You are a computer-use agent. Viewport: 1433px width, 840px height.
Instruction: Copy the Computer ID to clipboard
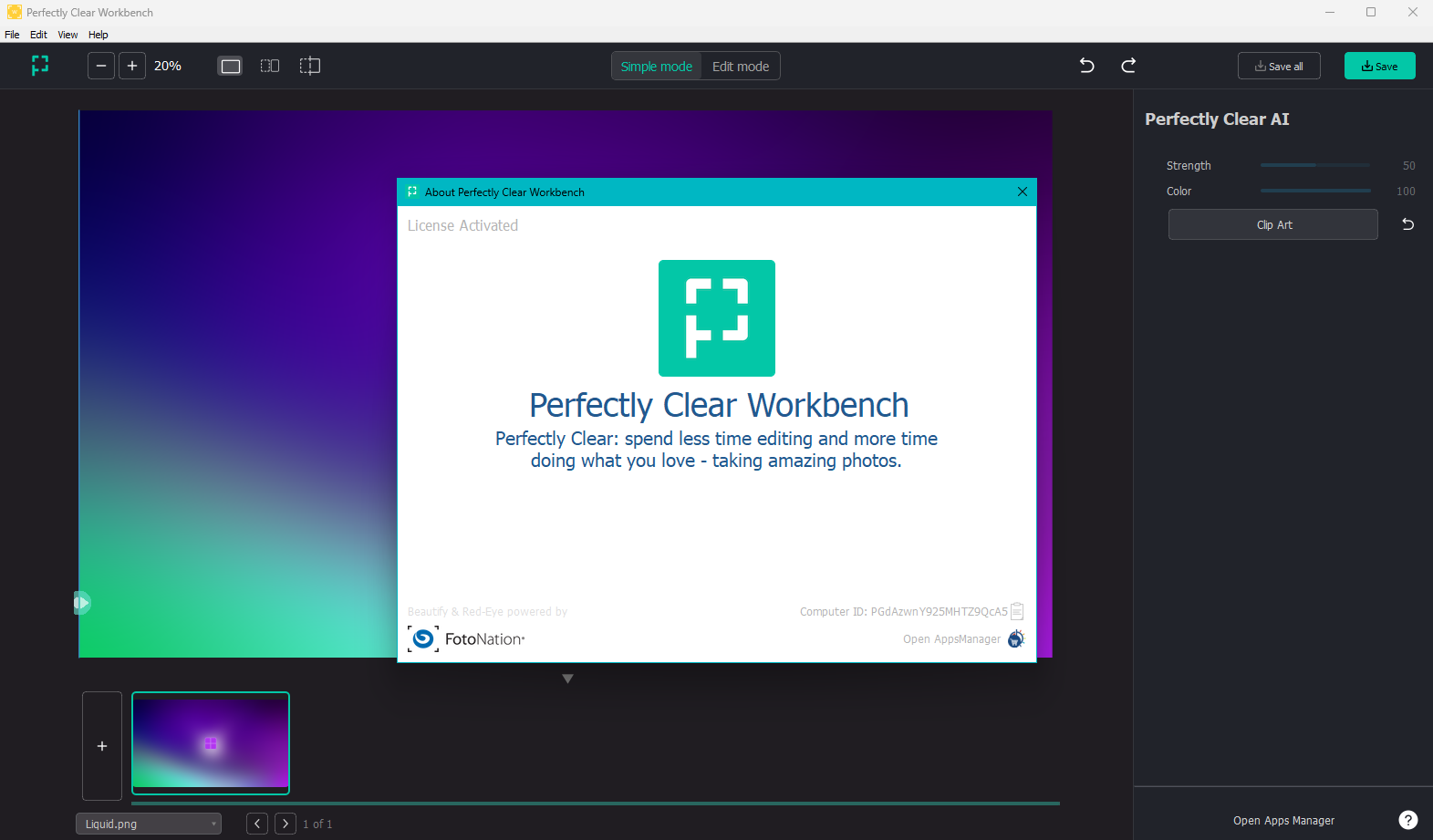[x=1017, y=611]
